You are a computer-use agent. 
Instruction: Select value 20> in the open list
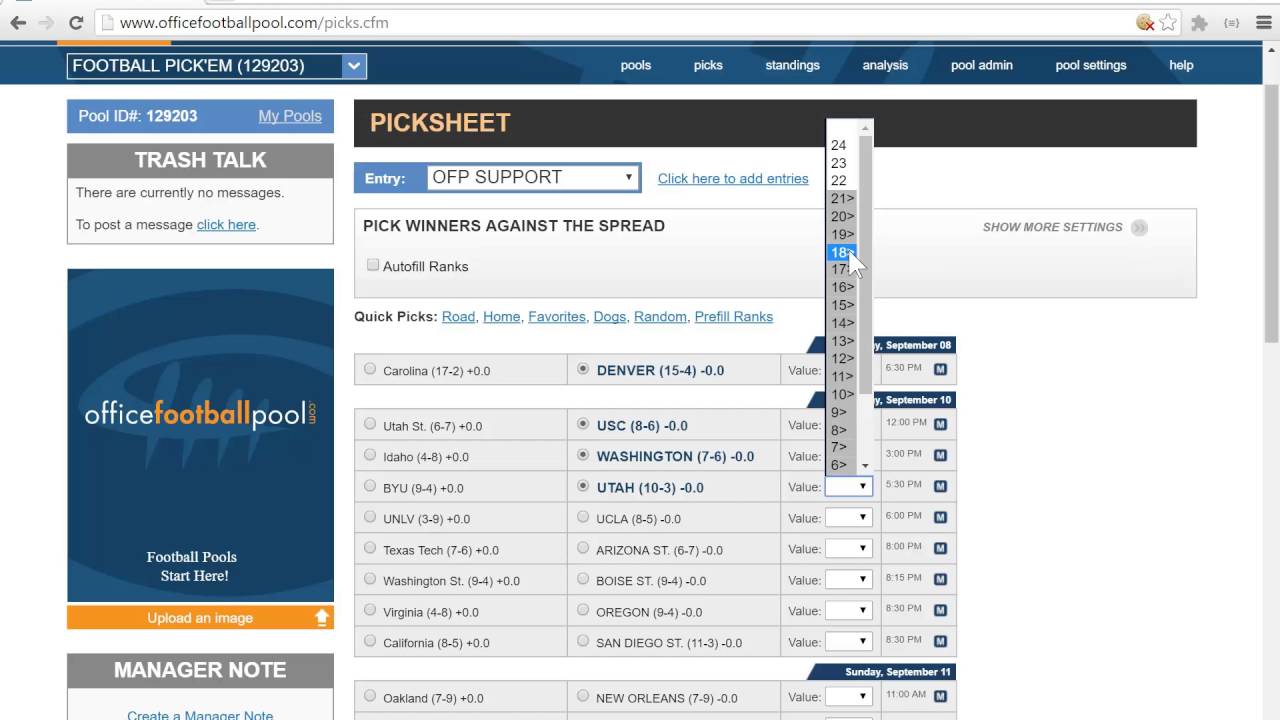coord(841,216)
